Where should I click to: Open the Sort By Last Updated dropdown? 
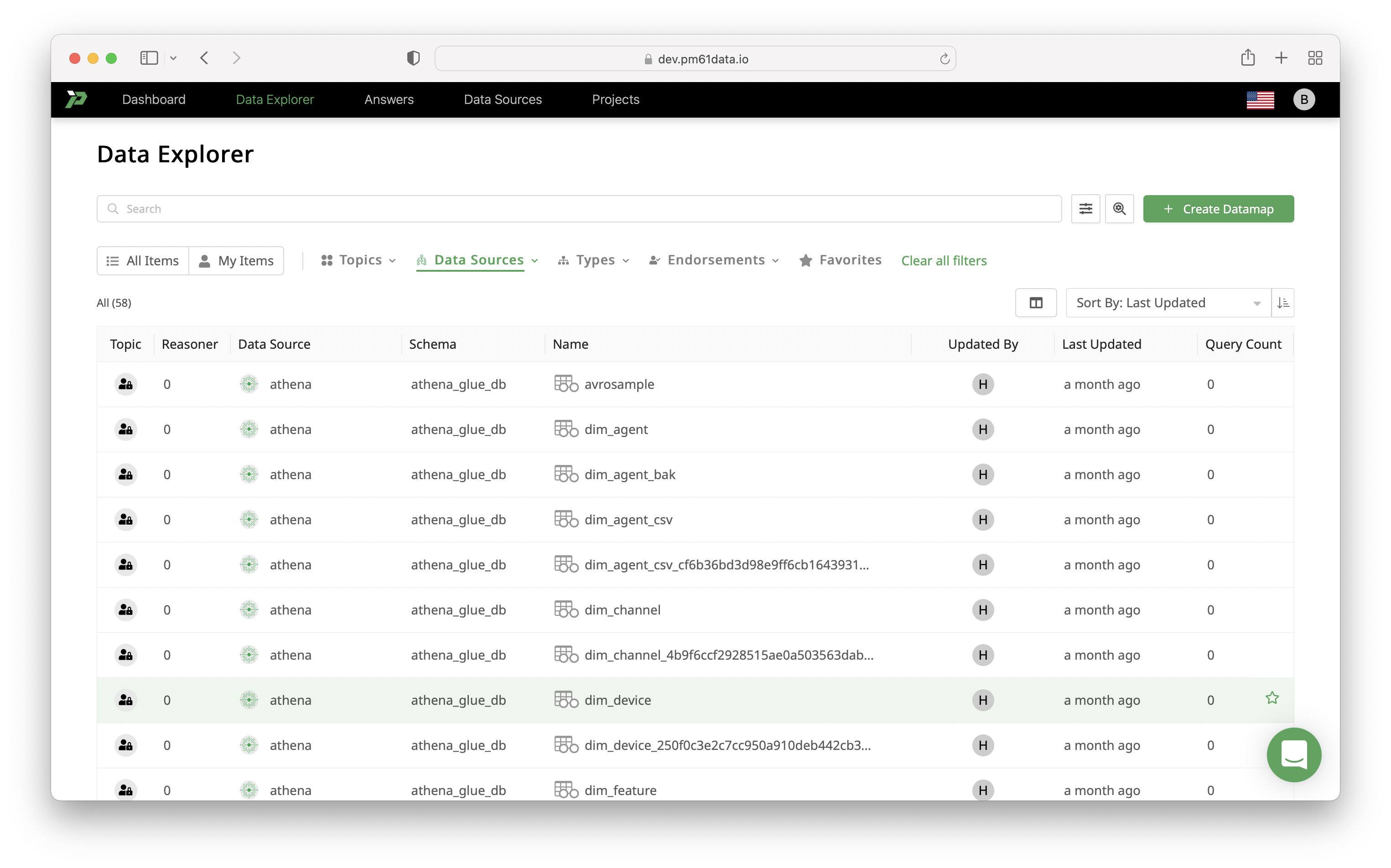point(1168,303)
